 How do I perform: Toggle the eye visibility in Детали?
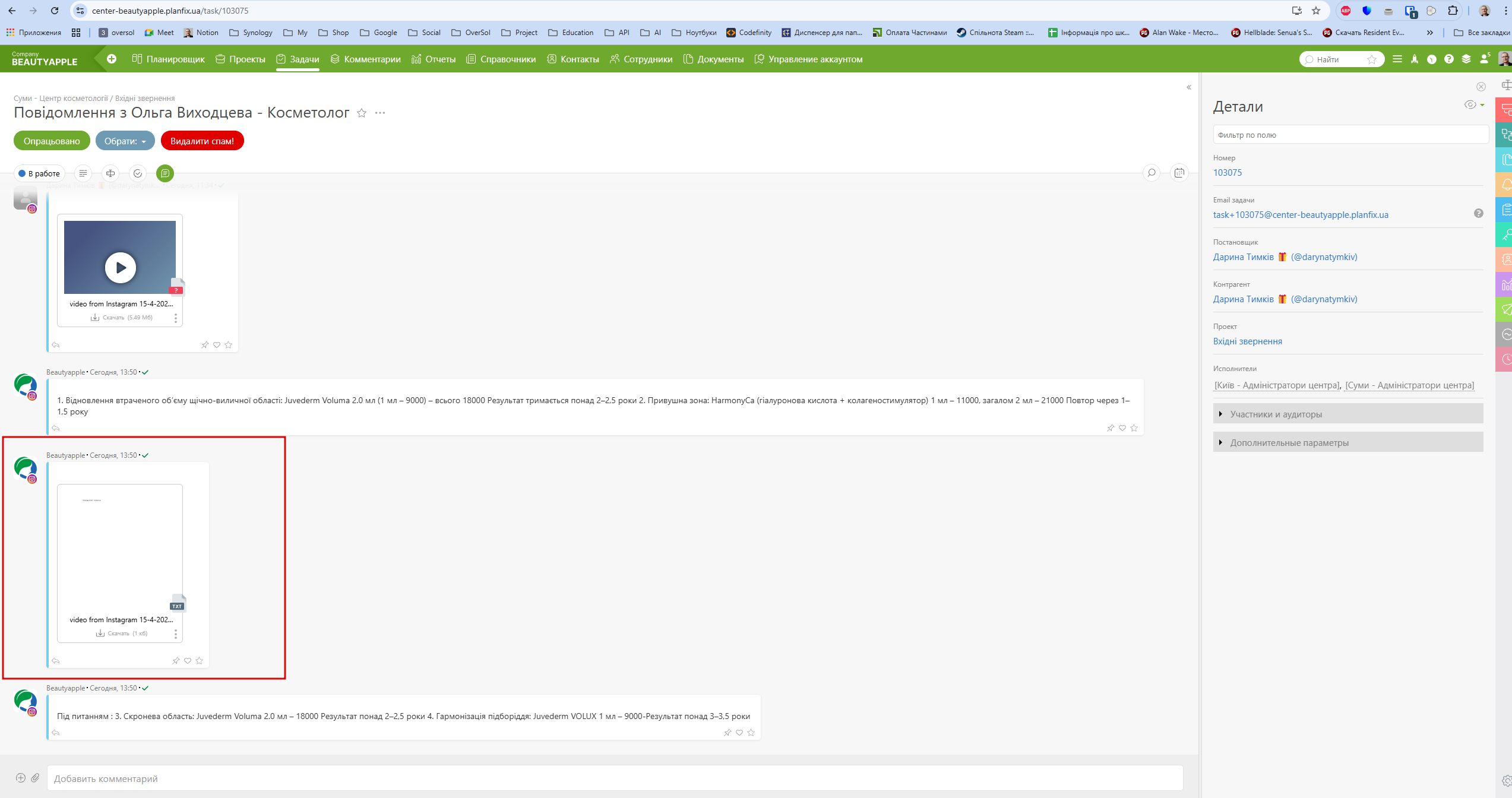coord(1470,105)
